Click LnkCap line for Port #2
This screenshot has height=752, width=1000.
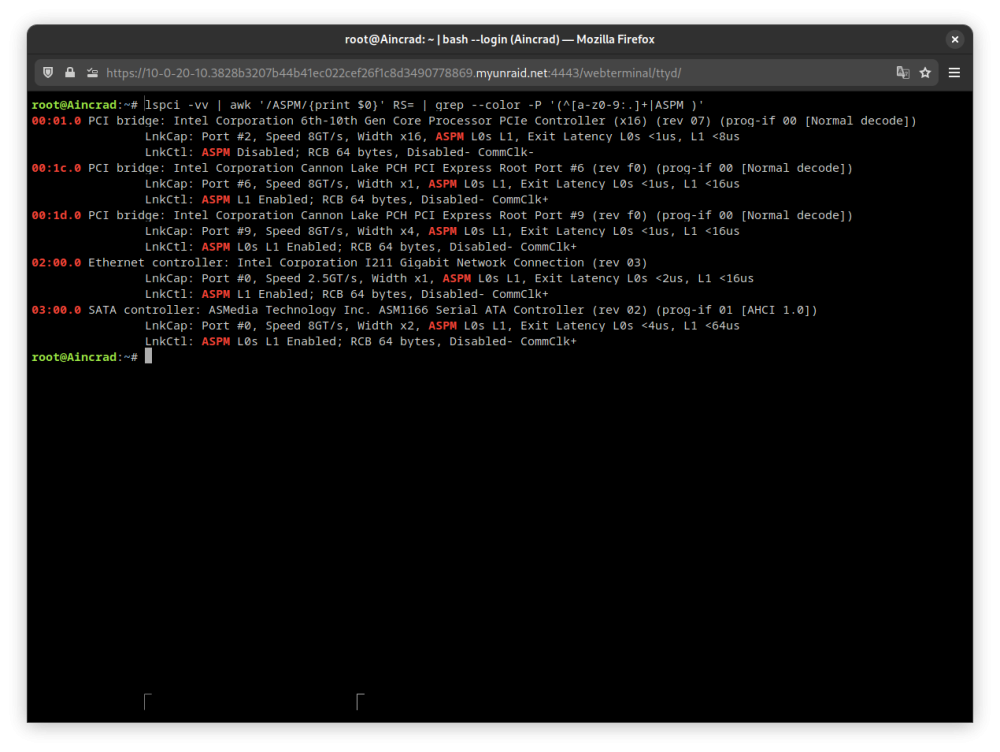pos(442,136)
